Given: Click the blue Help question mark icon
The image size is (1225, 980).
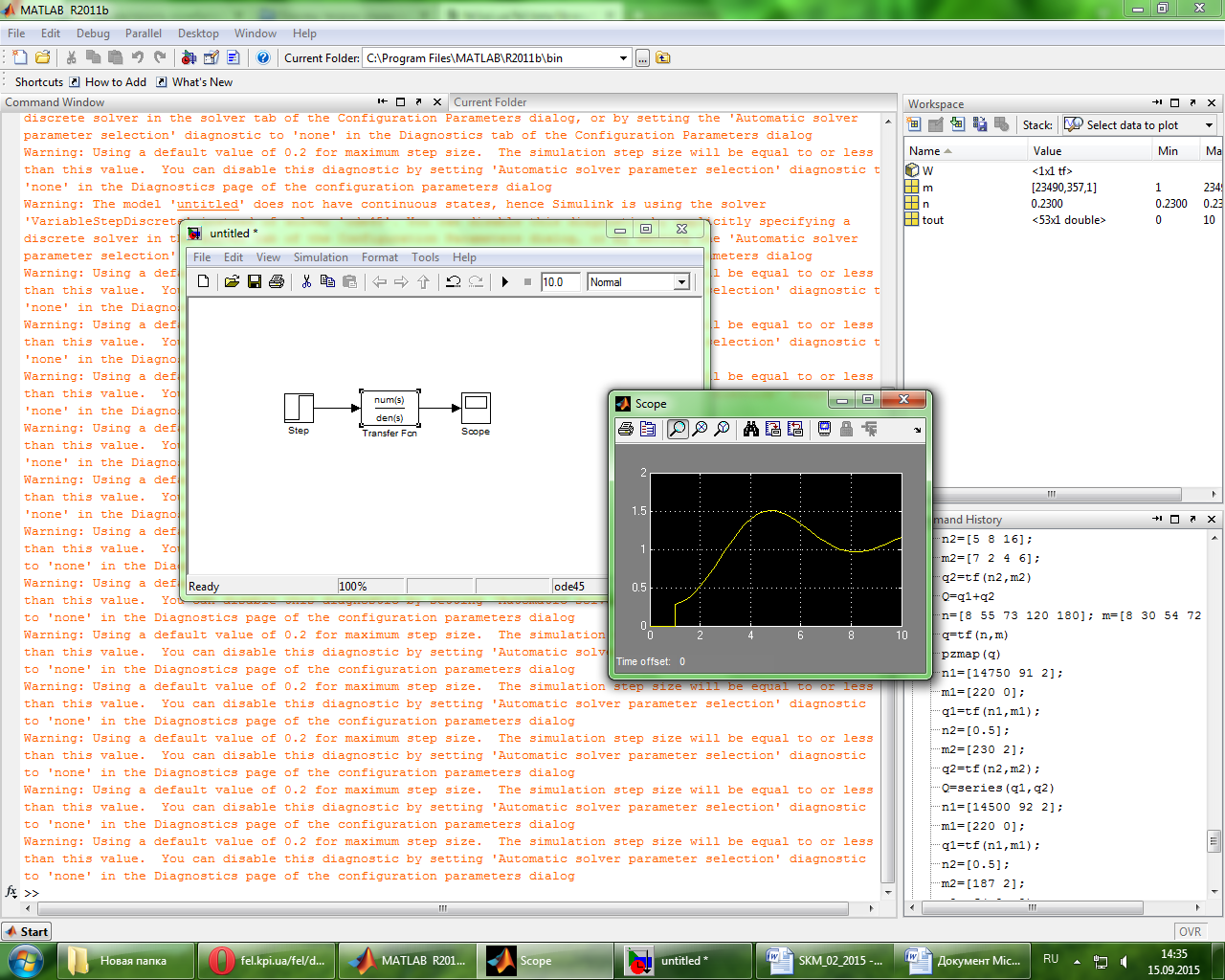Looking at the screenshot, I should click(x=263, y=57).
